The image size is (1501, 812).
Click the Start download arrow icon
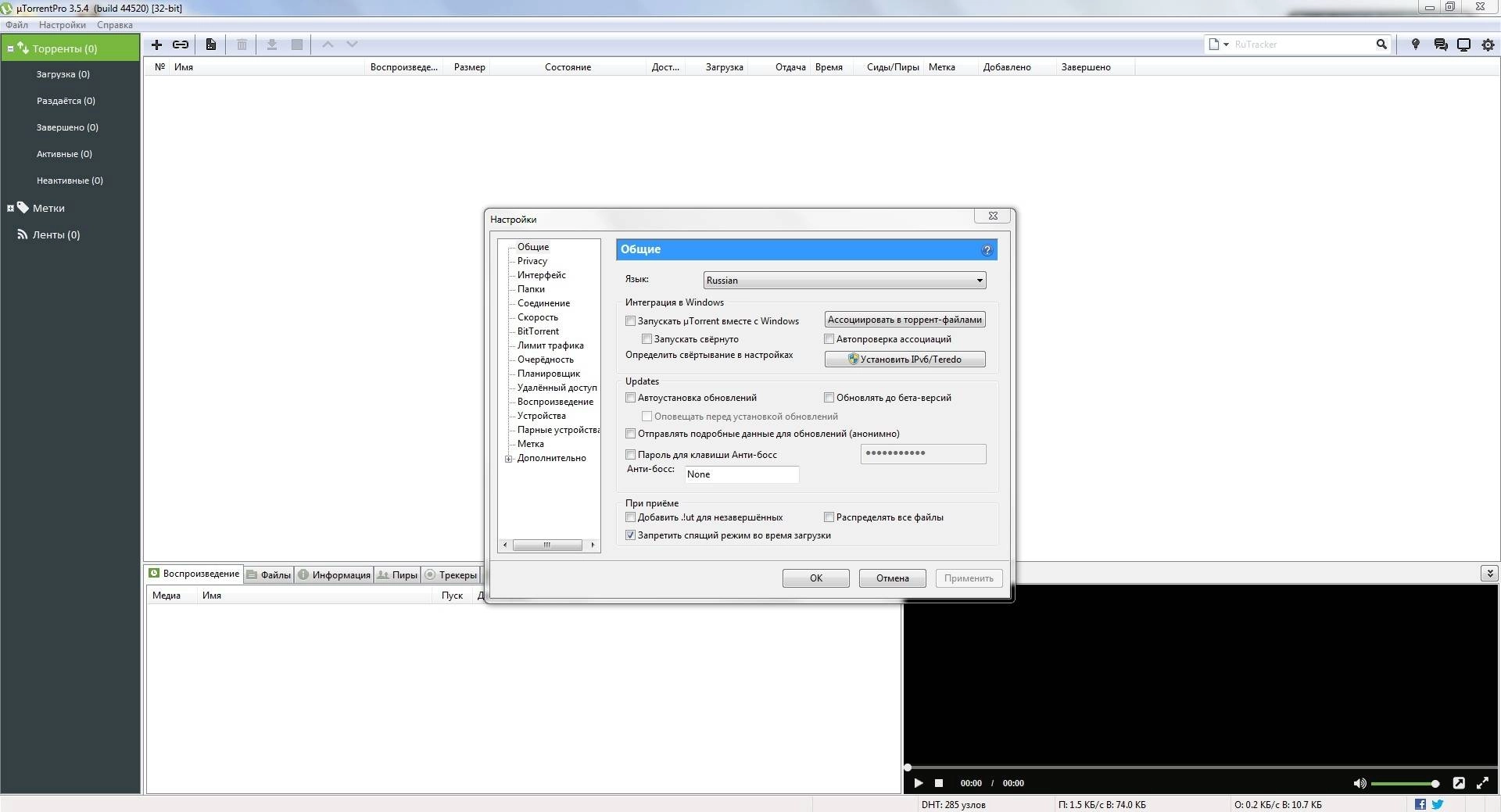pyautogui.click(x=272, y=45)
